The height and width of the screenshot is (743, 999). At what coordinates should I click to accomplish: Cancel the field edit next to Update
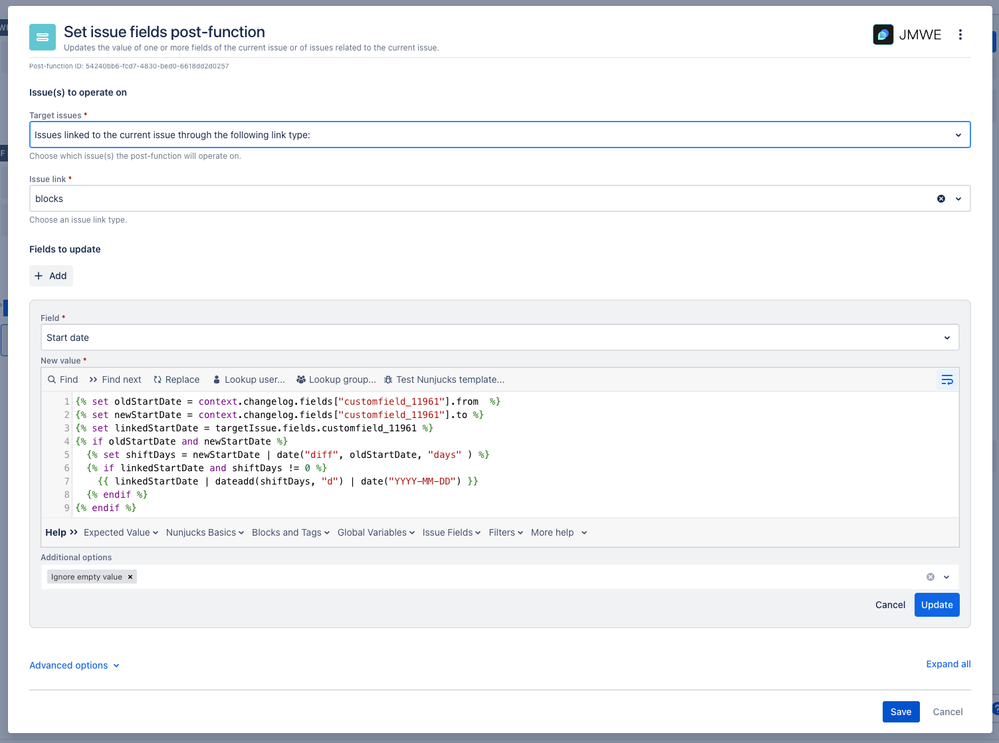[x=890, y=605]
